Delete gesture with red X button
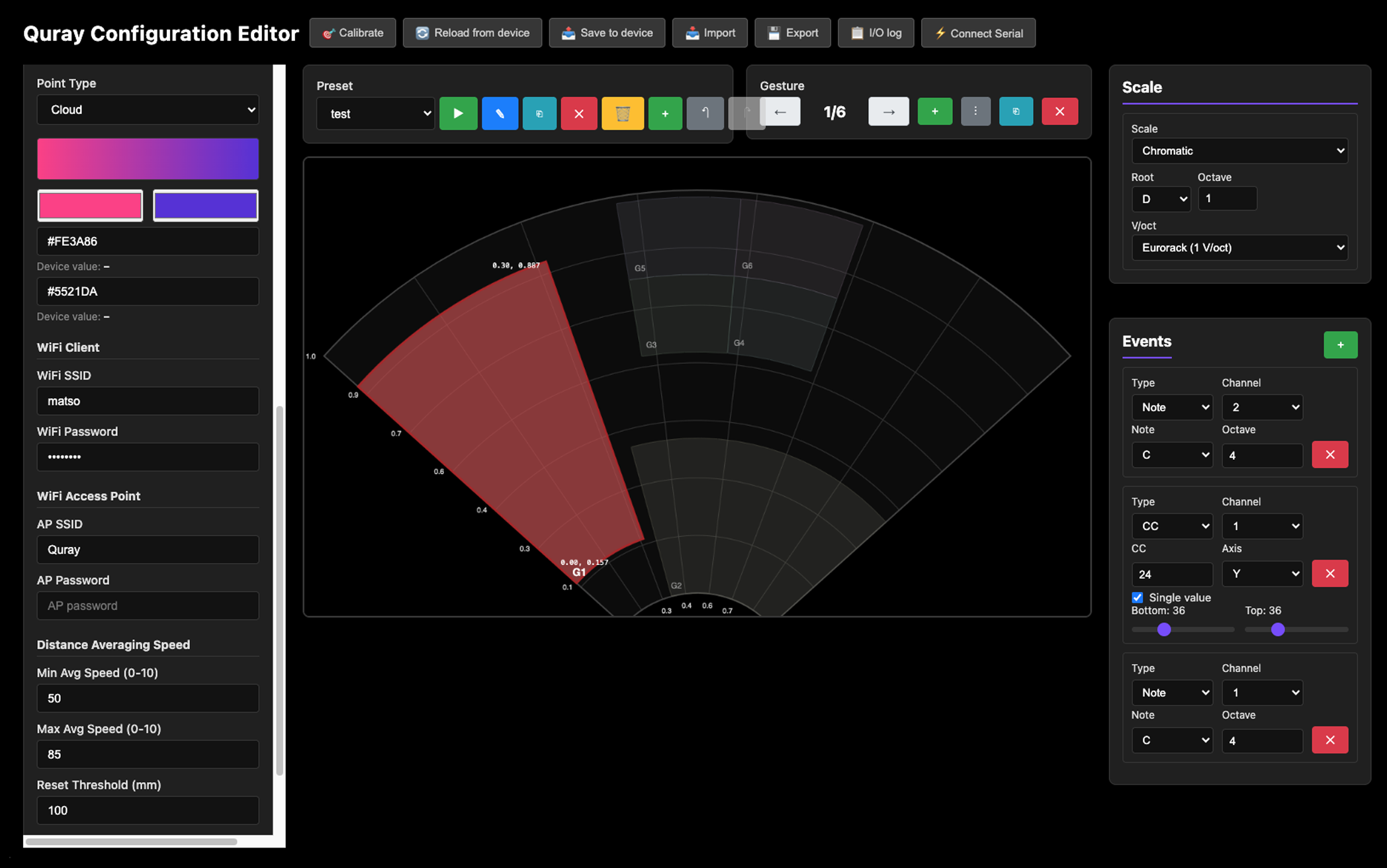The width and height of the screenshot is (1387, 868). pos(1059,111)
